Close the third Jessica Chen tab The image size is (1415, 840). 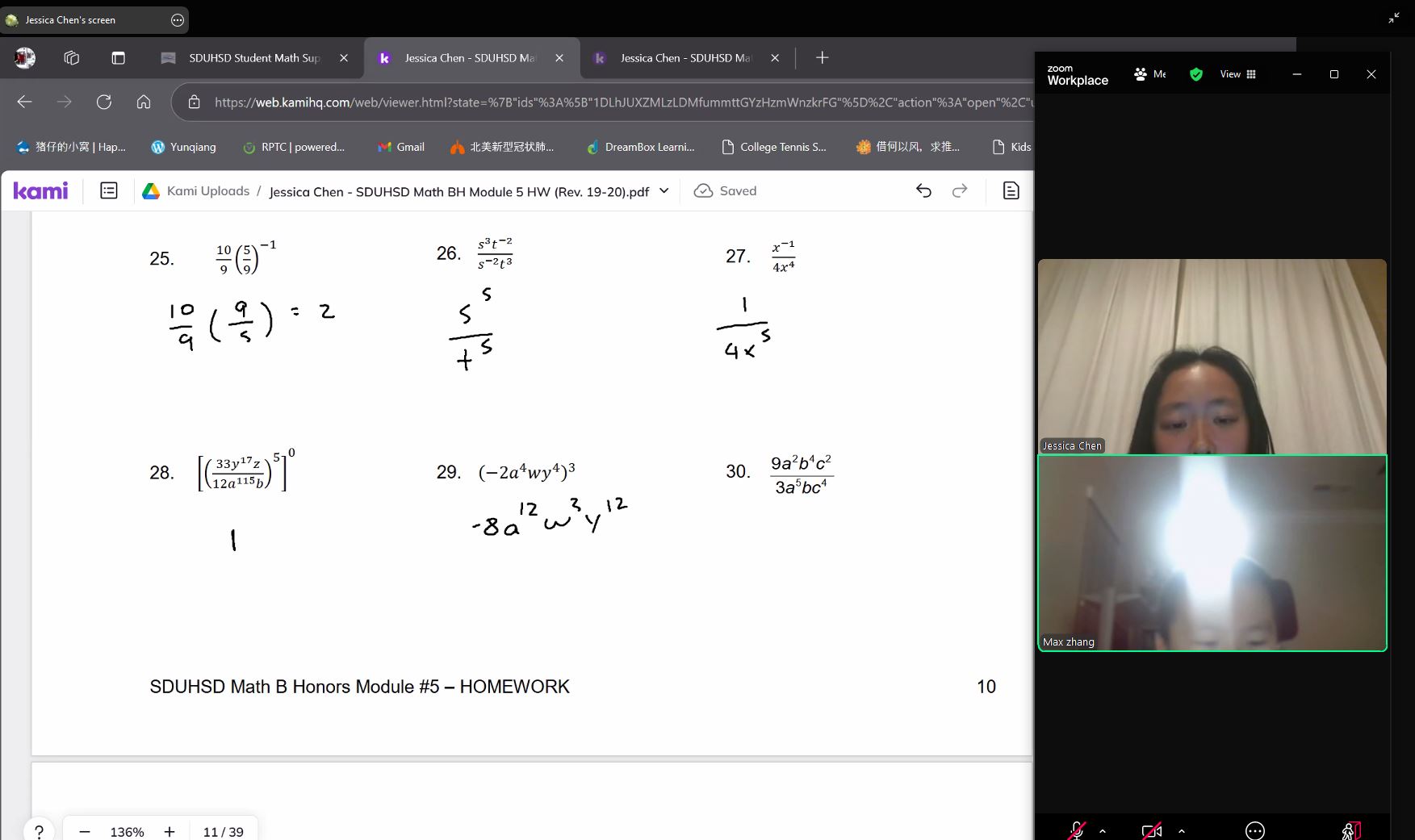coord(775,58)
